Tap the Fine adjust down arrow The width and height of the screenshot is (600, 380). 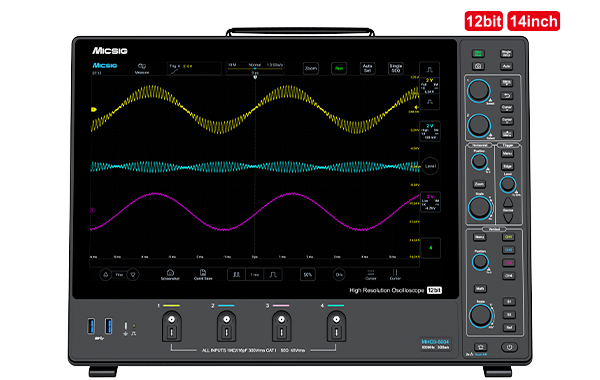(133, 274)
